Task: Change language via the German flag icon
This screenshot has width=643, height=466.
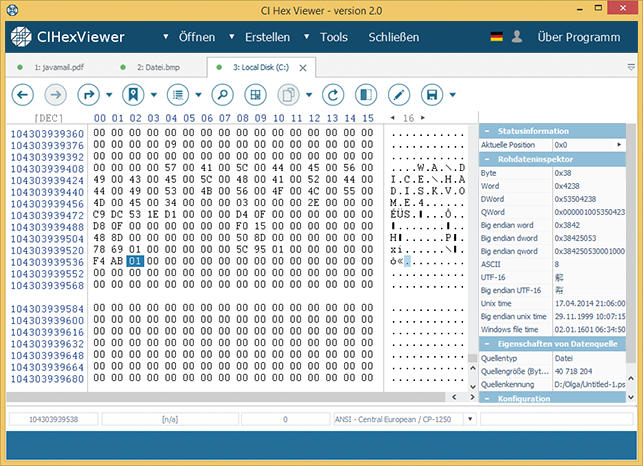Action: 497,37
